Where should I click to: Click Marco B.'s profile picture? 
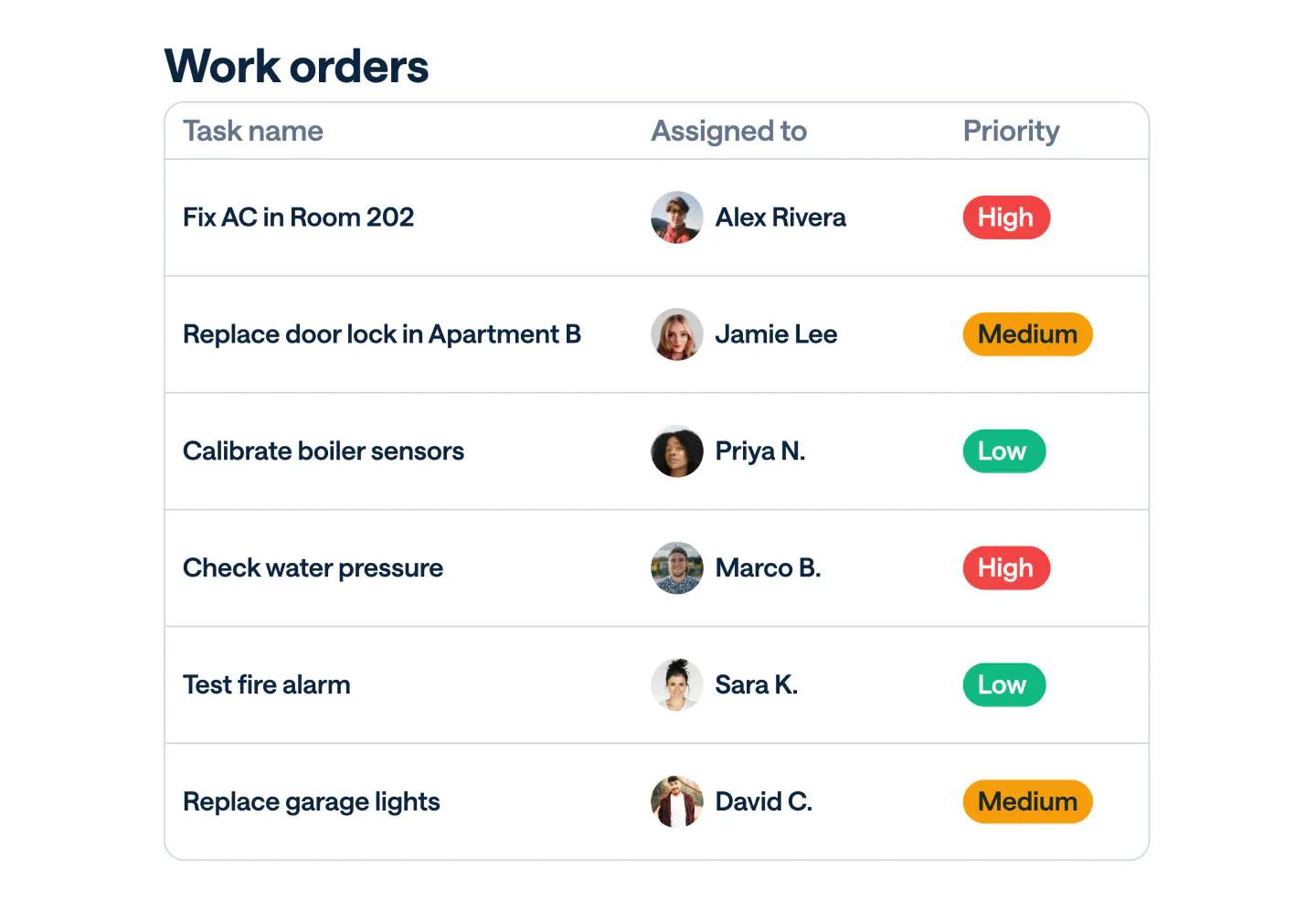pyautogui.click(x=676, y=568)
